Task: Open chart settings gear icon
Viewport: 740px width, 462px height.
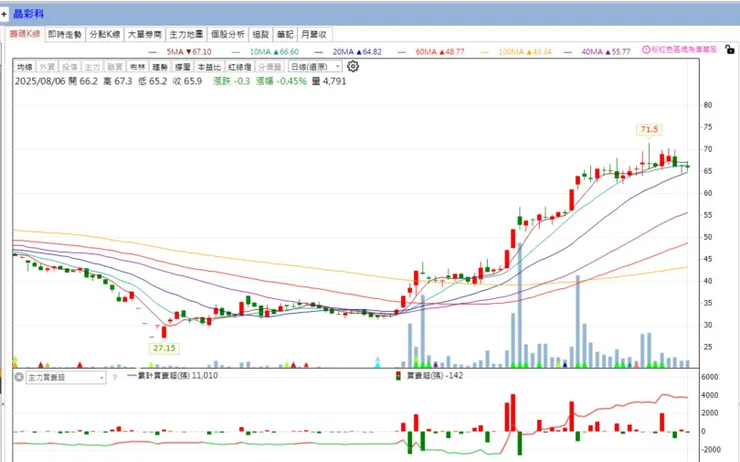Action: coord(353,67)
